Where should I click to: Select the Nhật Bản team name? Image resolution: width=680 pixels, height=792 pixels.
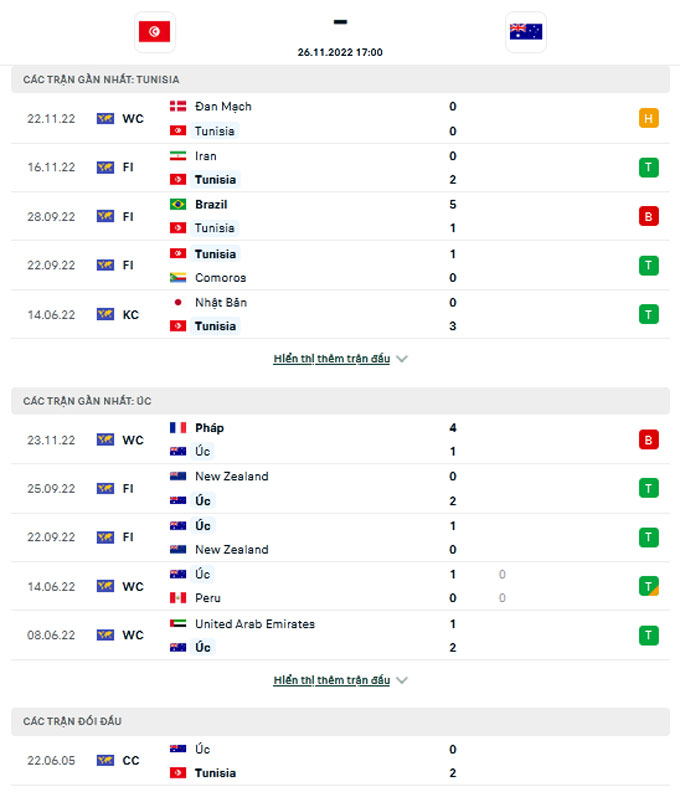[221, 302]
